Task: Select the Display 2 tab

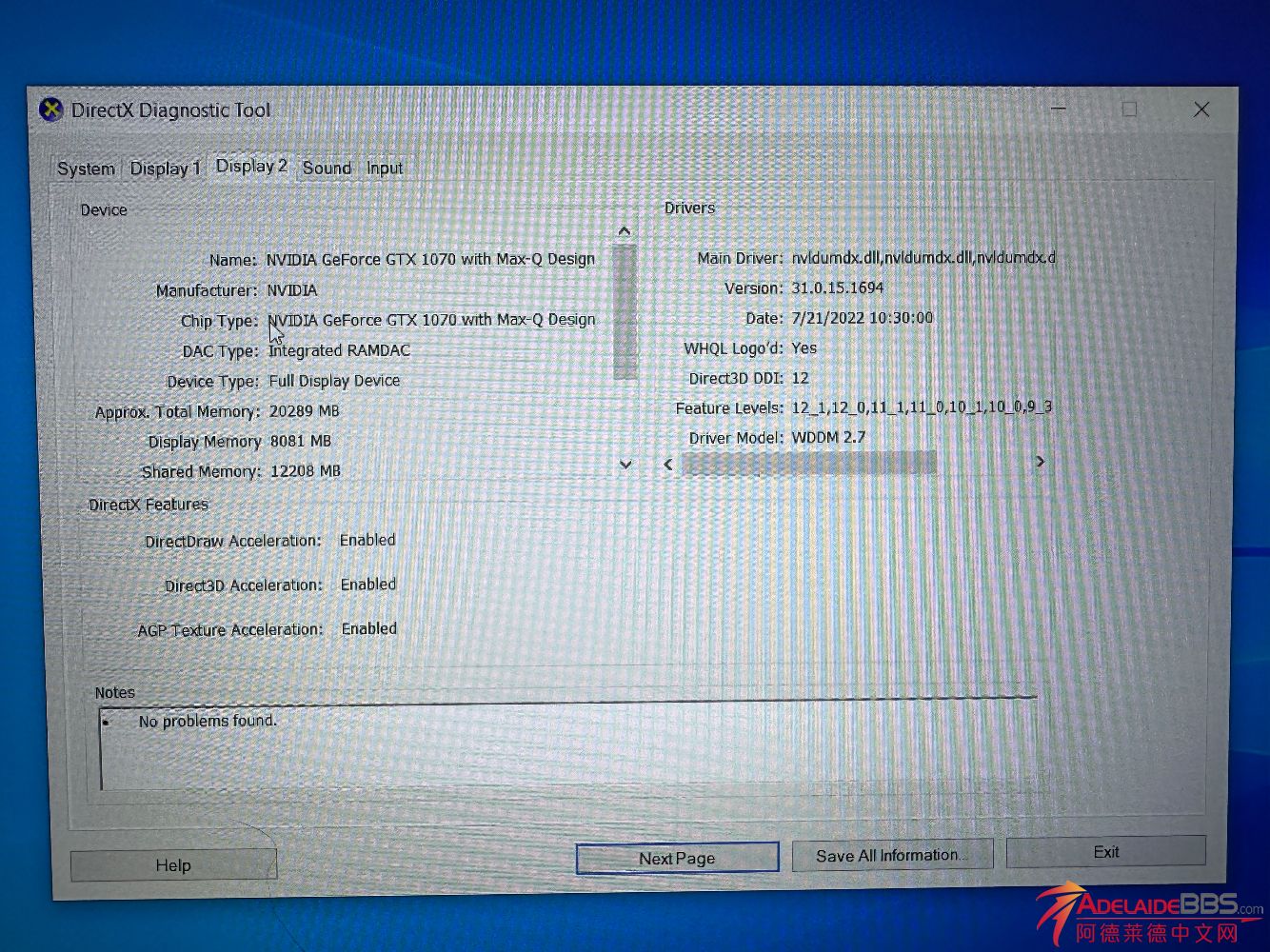Action: 251,166
